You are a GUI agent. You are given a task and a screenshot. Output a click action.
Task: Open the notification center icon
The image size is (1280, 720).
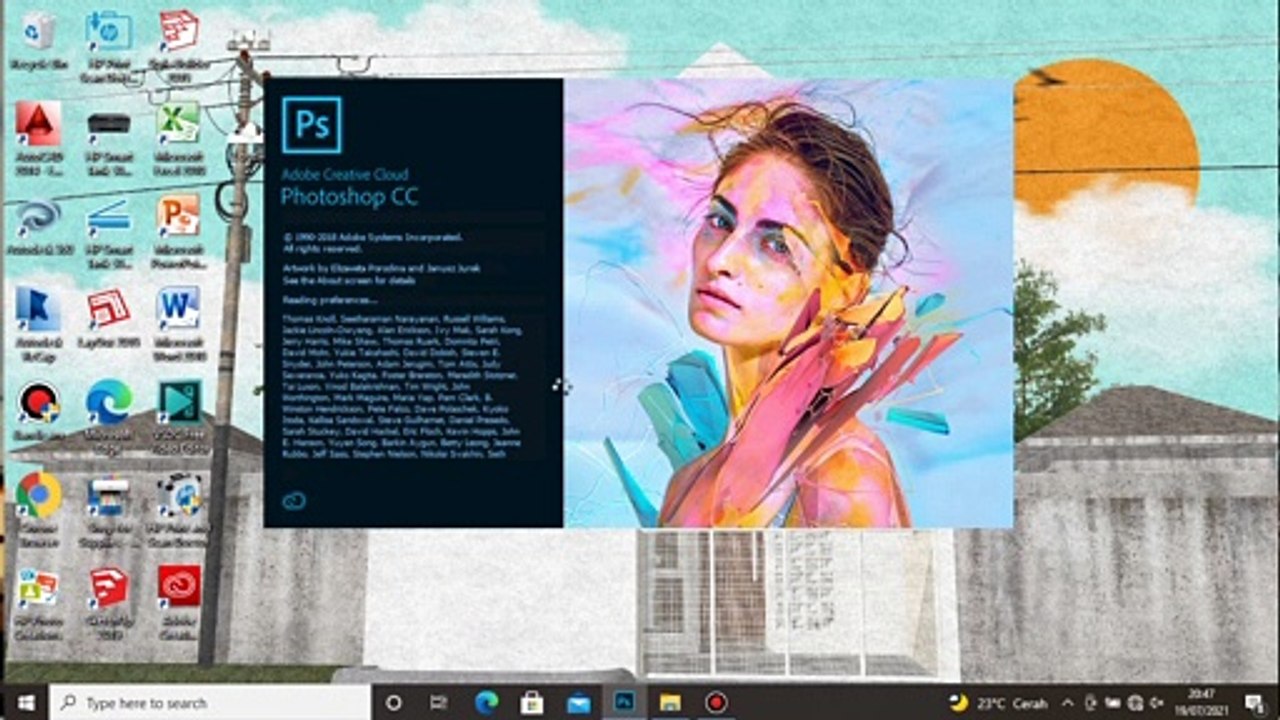point(1256,702)
